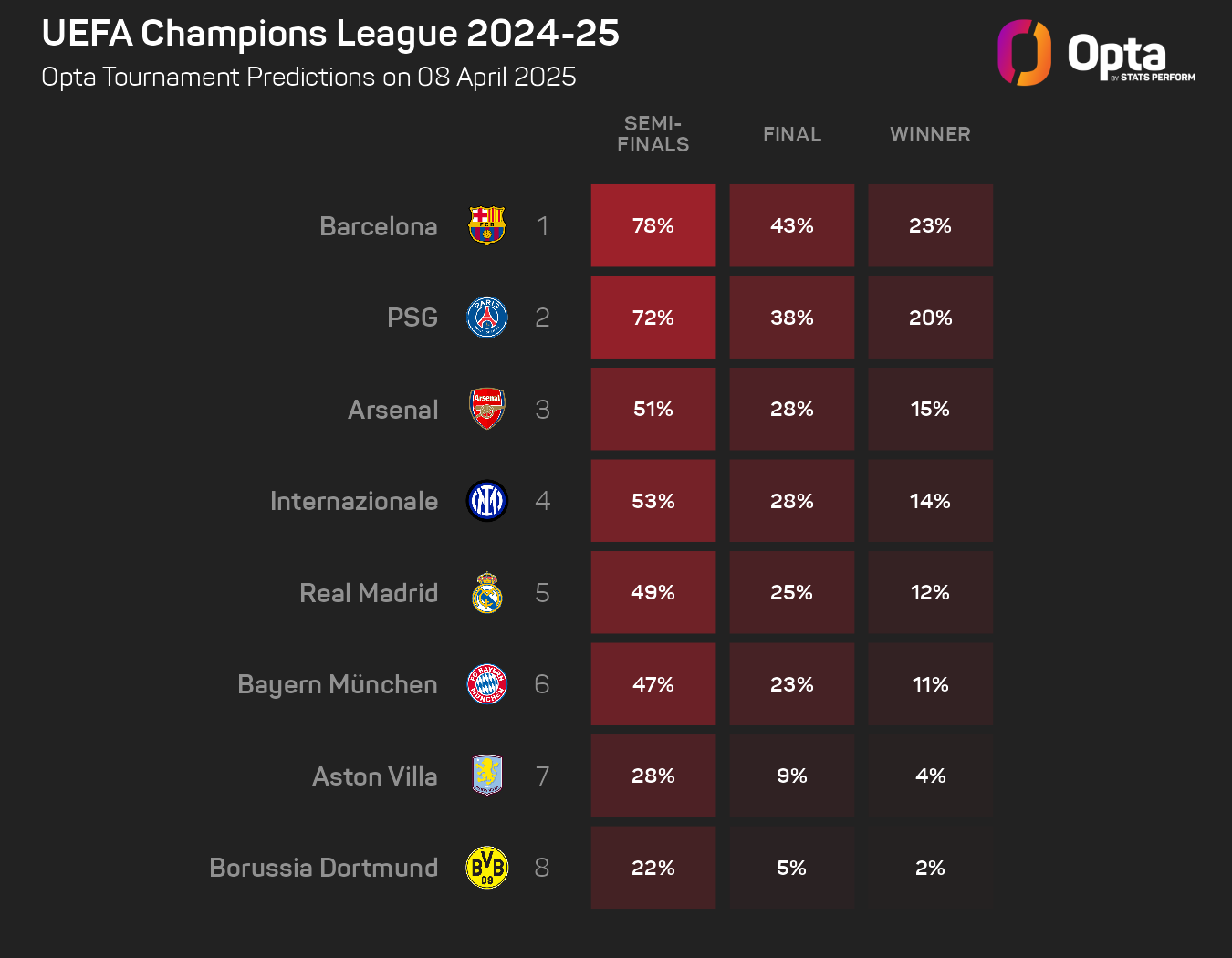Click the PSG club crest

click(486, 318)
